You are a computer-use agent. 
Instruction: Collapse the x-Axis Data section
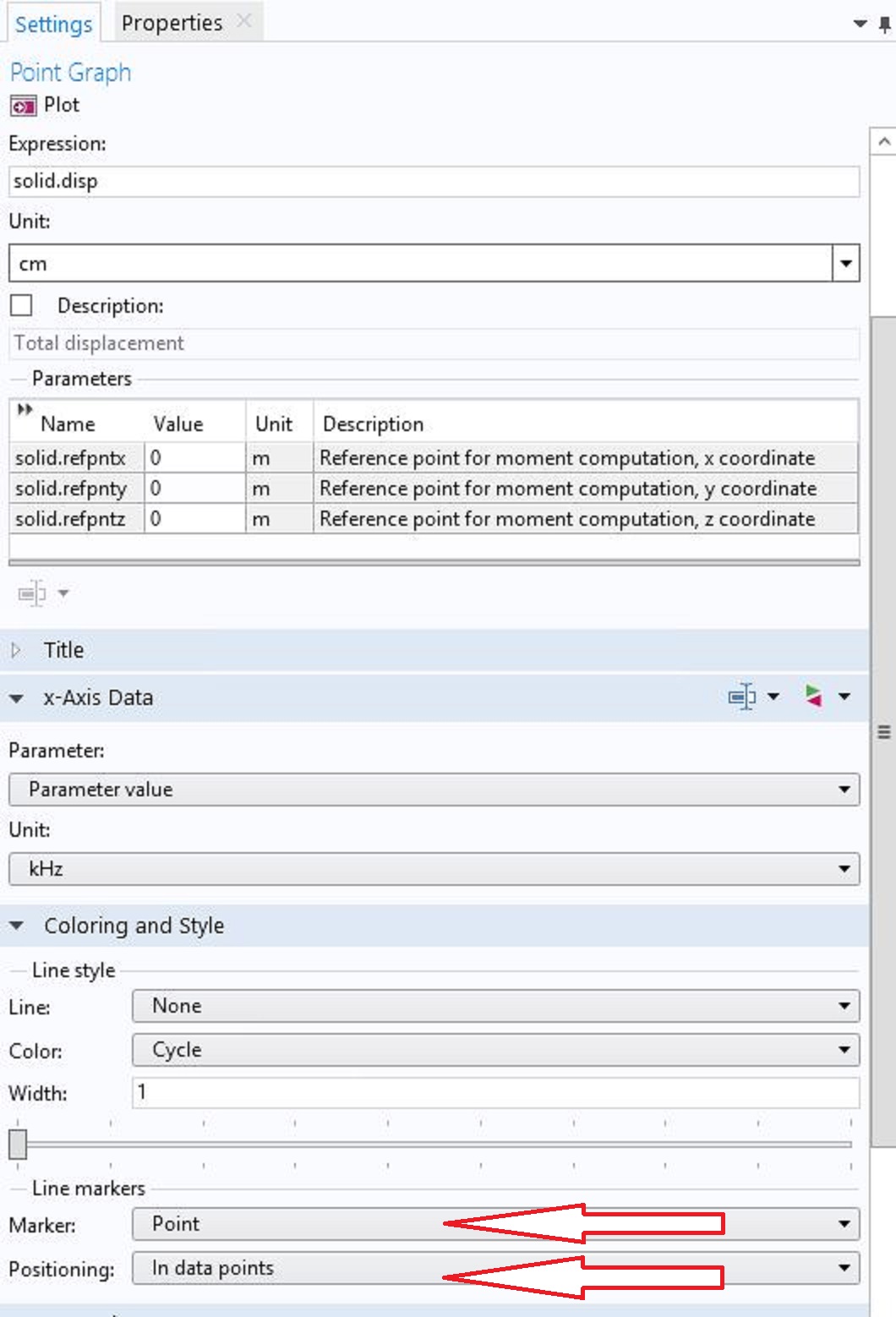point(16,698)
